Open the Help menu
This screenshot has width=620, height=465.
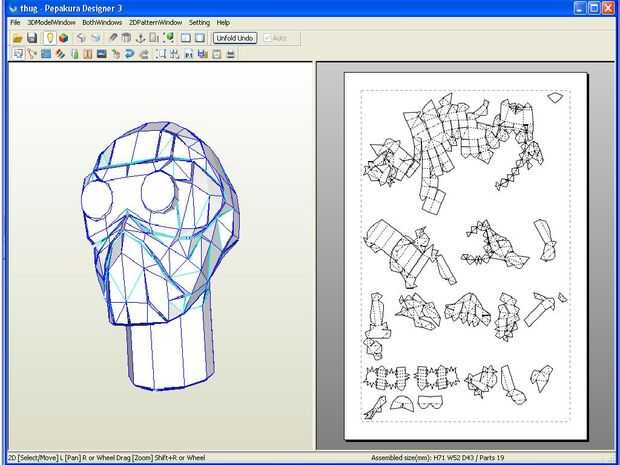pos(223,23)
